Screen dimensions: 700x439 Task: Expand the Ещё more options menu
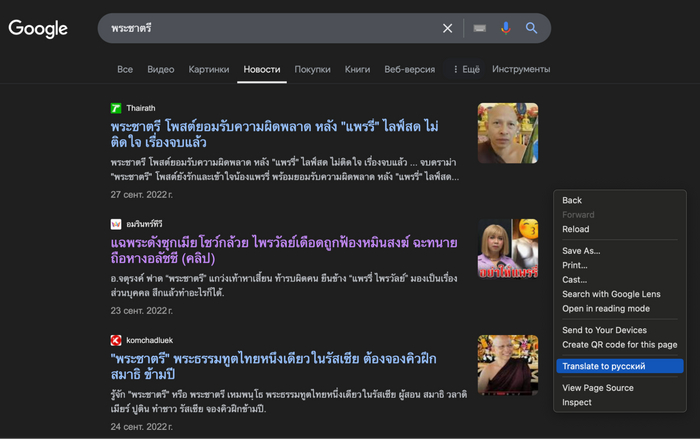point(466,69)
